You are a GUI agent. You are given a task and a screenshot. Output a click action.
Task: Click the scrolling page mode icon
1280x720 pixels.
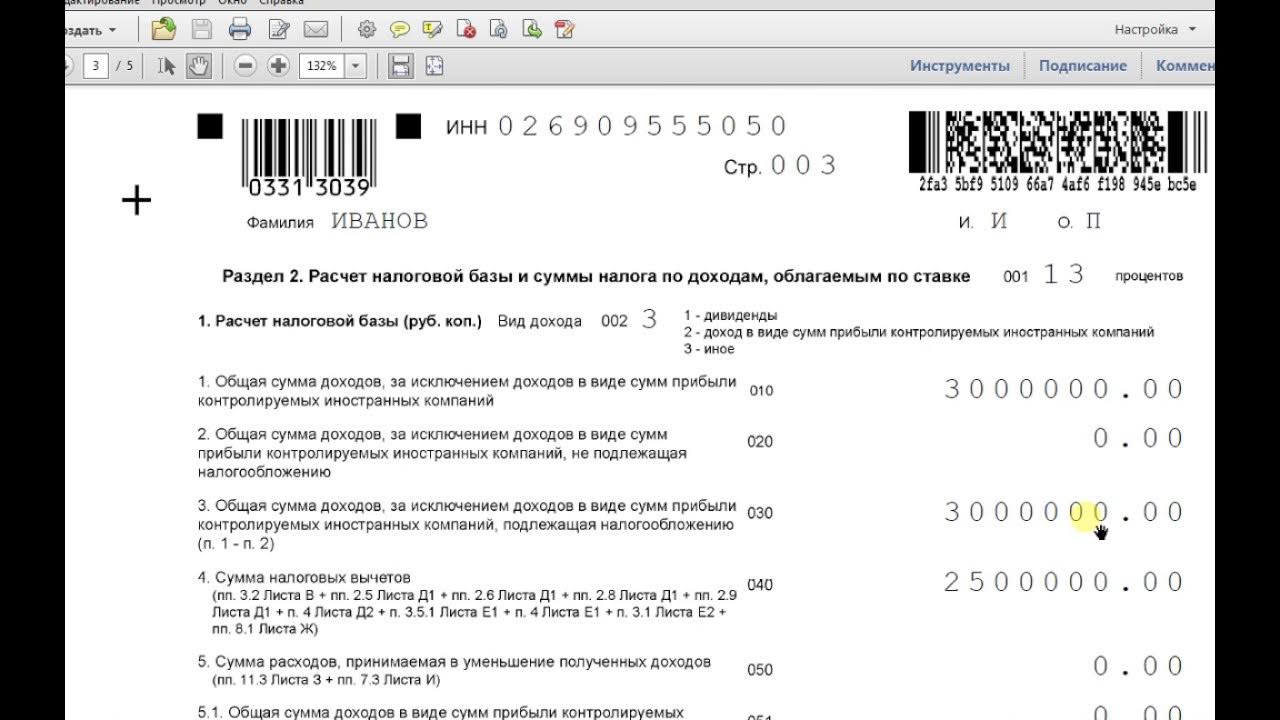click(401, 66)
